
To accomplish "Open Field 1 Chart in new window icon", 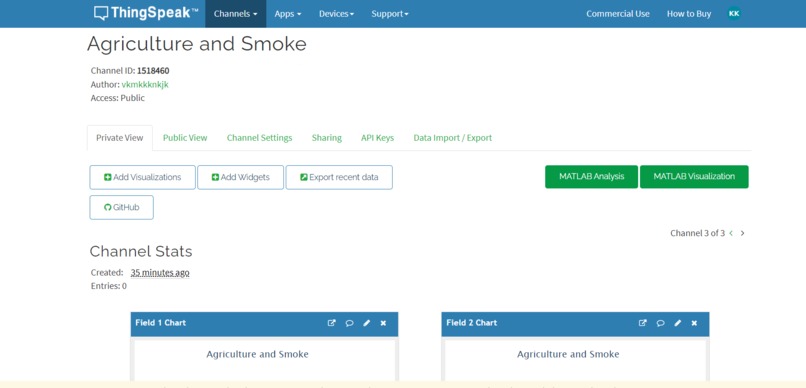I will (x=332, y=323).
